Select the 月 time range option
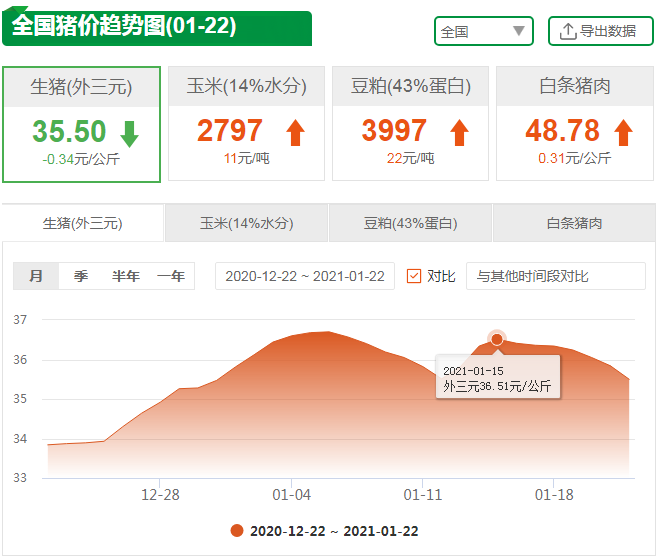Image resolution: width=663 pixels, height=559 pixels. point(36,276)
